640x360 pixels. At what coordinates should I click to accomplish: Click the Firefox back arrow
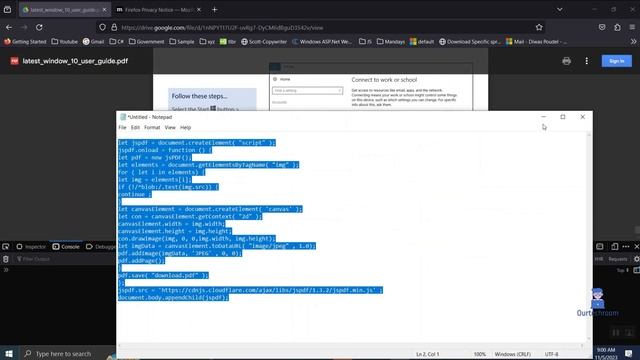[9, 27]
